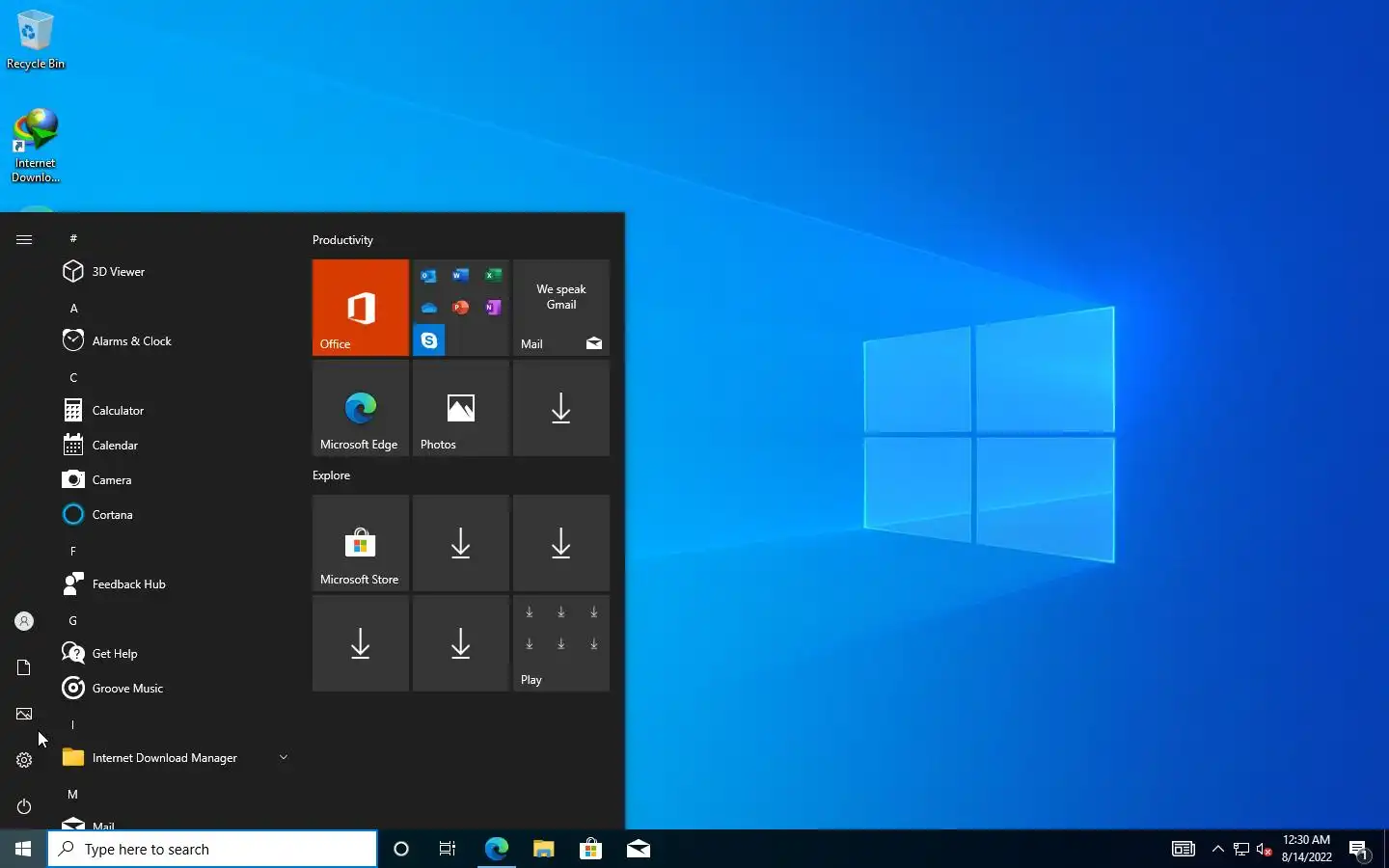
Task: Click the letter G section header
Action: [73, 621]
